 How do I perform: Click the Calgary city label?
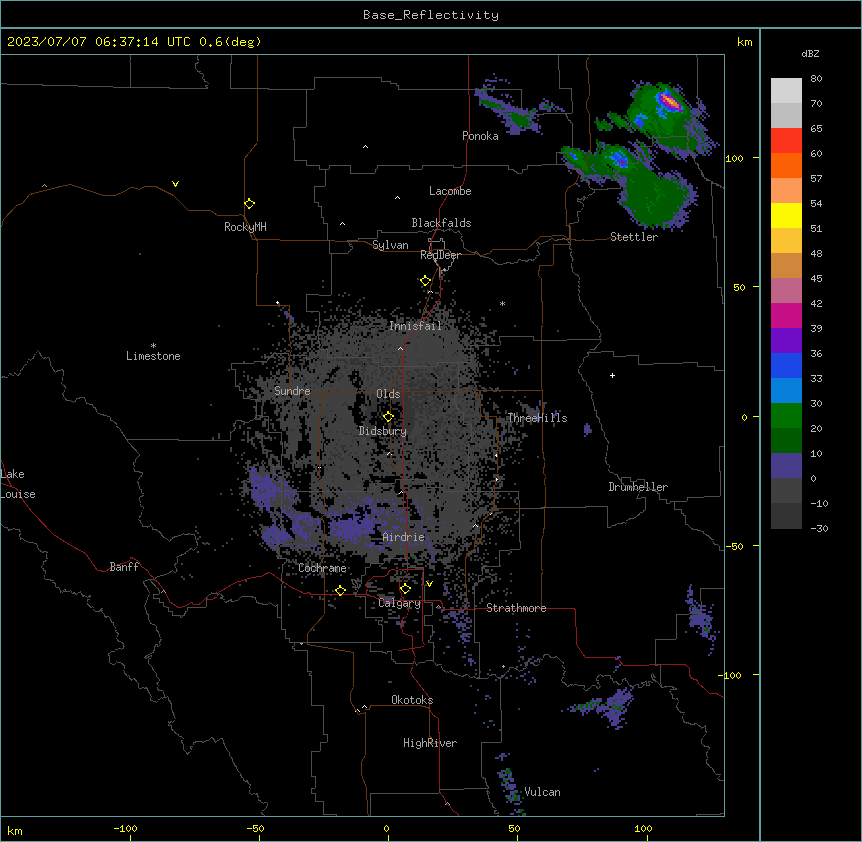(400, 603)
